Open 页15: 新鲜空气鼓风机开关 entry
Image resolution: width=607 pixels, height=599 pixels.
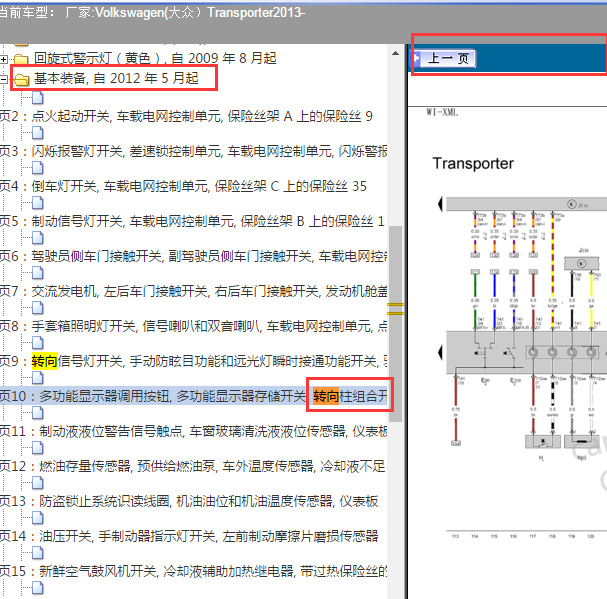(194, 572)
